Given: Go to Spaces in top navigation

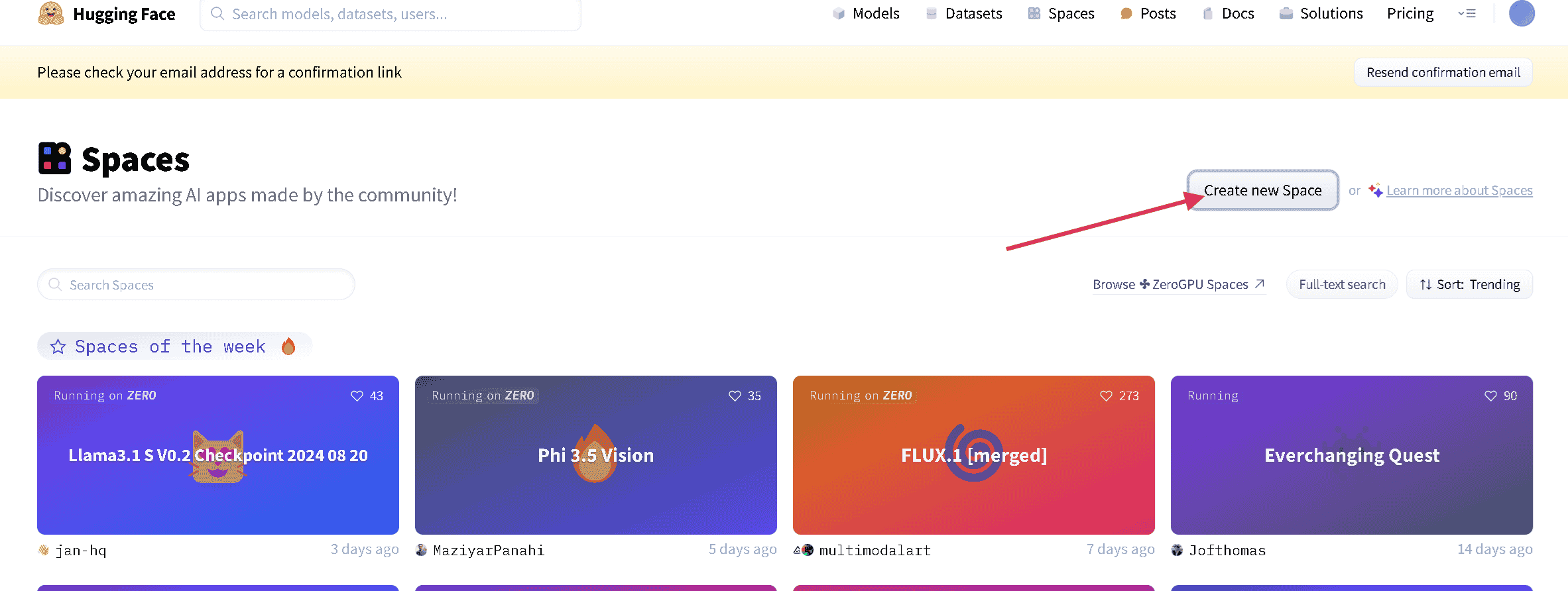Looking at the screenshot, I should [1061, 13].
